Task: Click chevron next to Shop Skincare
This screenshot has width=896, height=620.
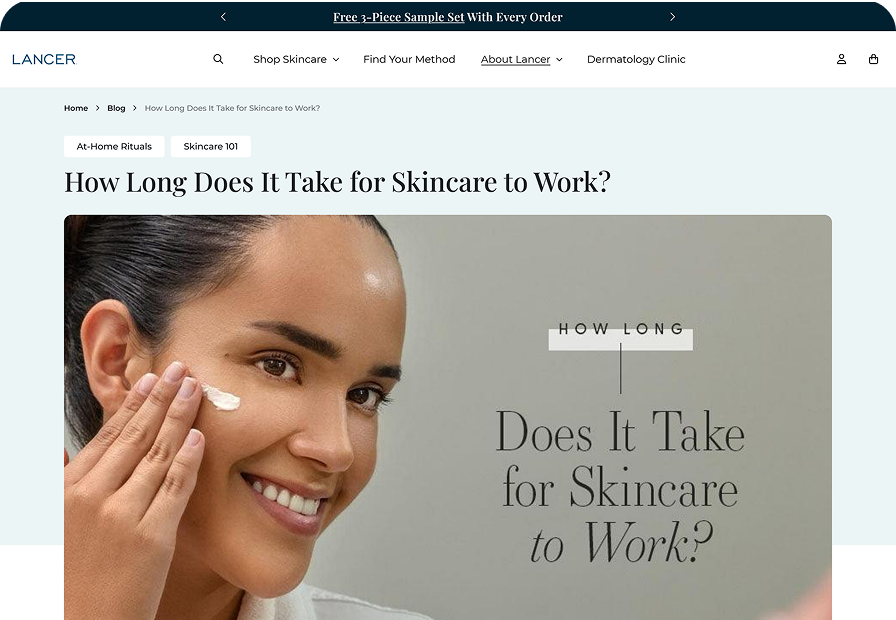Action: pos(336,59)
